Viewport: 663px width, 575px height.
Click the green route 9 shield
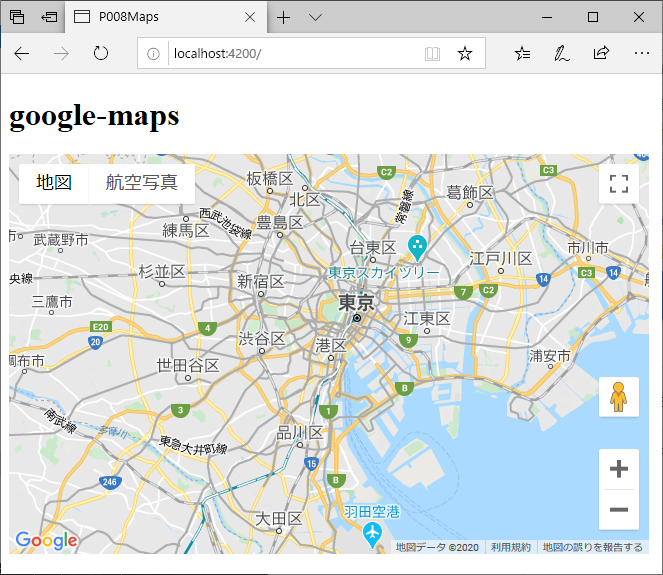coord(408,340)
